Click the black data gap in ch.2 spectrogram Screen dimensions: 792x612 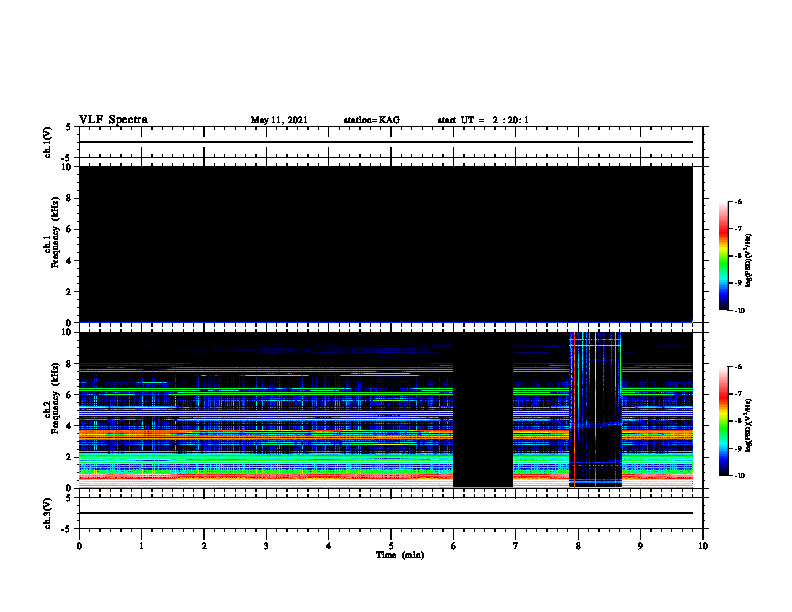click(483, 410)
